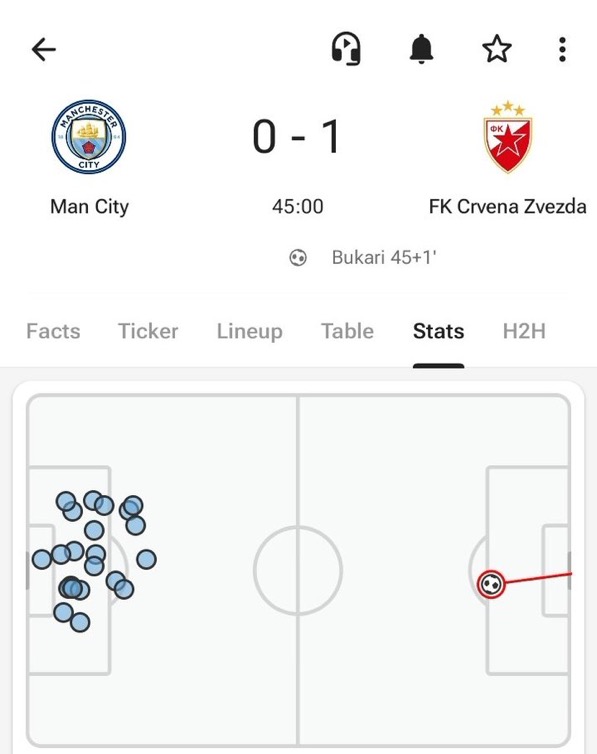Viewport: 597px width, 754px height.
Task: Click the goal ball icon beside Bukari
Action: click(298, 258)
